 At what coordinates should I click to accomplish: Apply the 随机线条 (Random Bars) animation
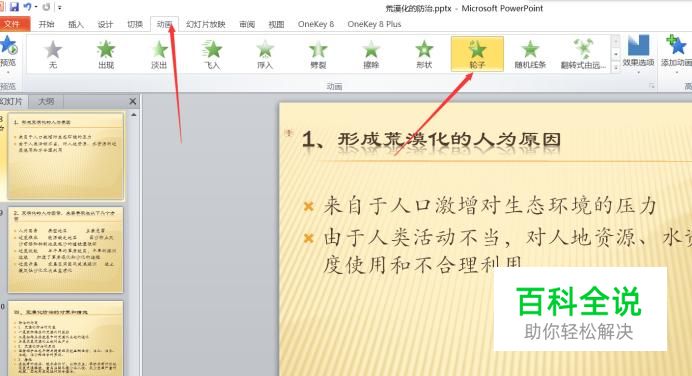(530, 54)
